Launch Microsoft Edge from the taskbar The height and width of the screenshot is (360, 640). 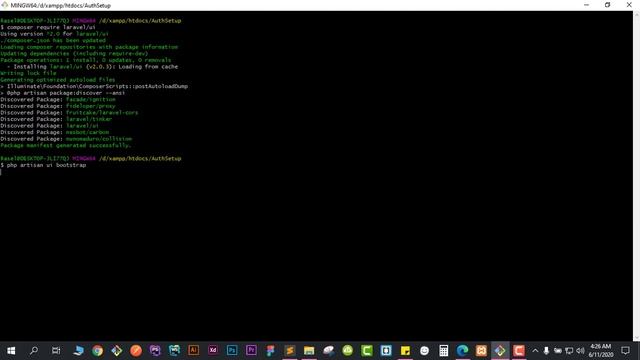click(462, 351)
